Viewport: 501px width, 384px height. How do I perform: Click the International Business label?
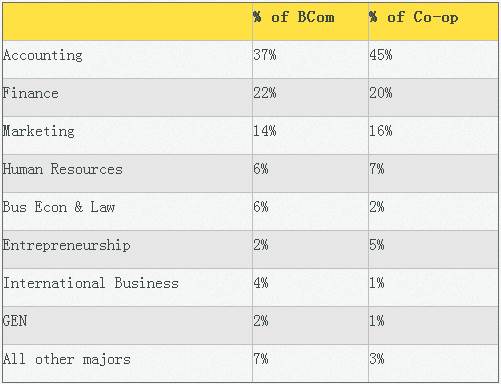click(91, 283)
